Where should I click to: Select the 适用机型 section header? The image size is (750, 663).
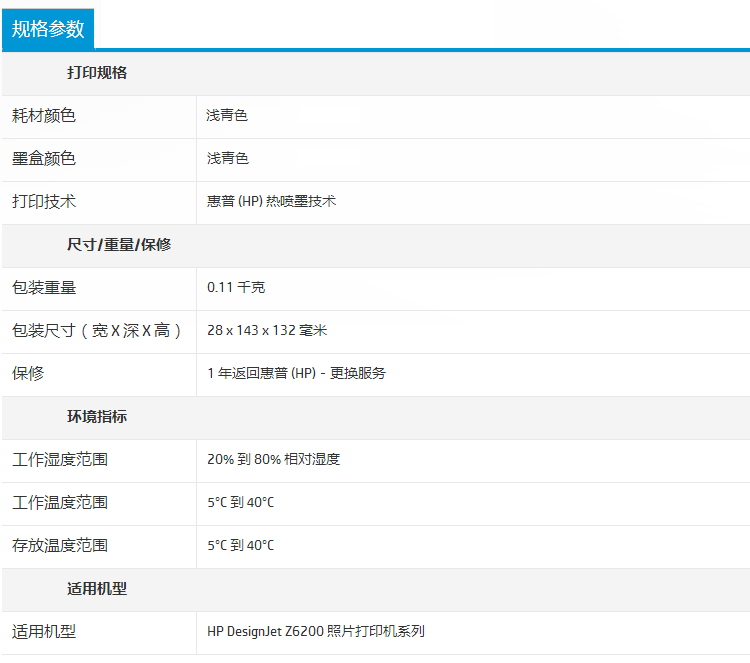[97, 589]
